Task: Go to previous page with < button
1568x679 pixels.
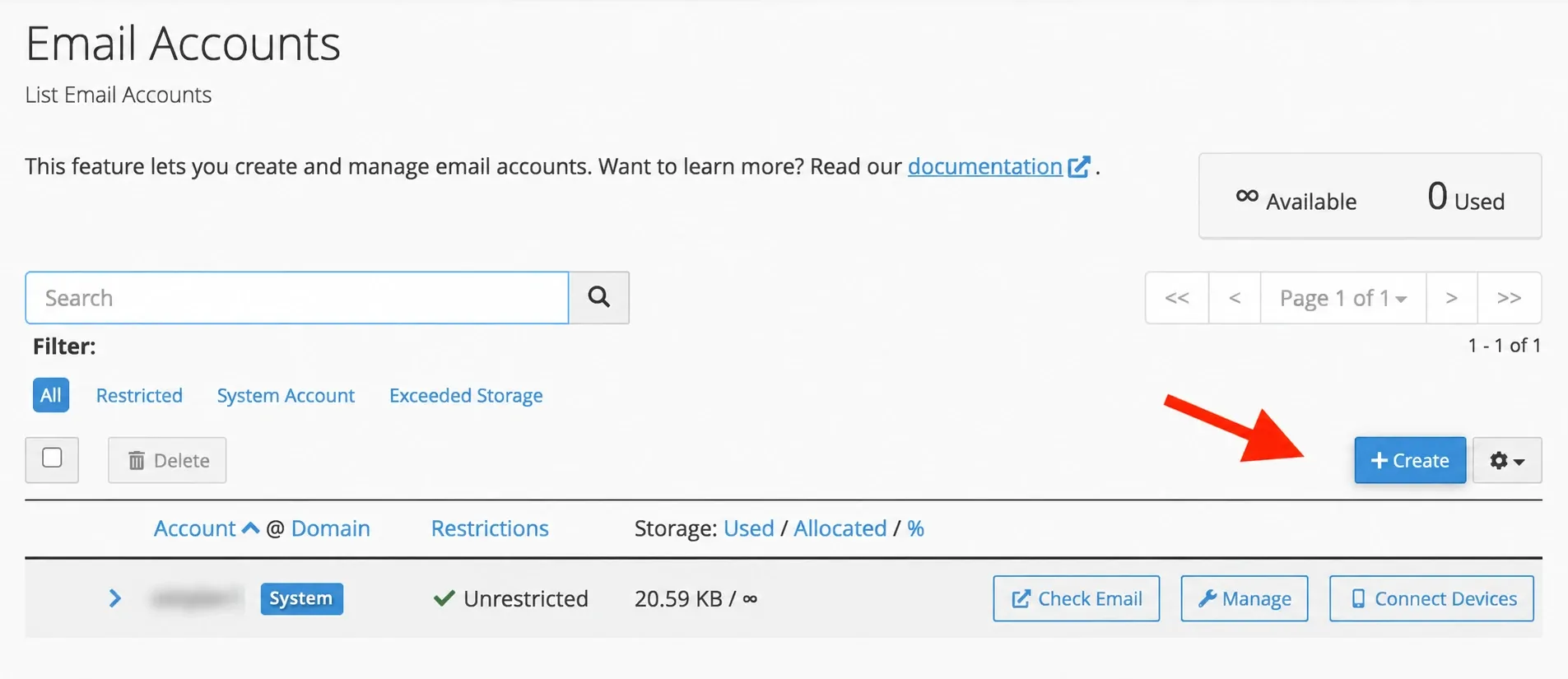Action: pyautogui.click(x=1235, y=298)
